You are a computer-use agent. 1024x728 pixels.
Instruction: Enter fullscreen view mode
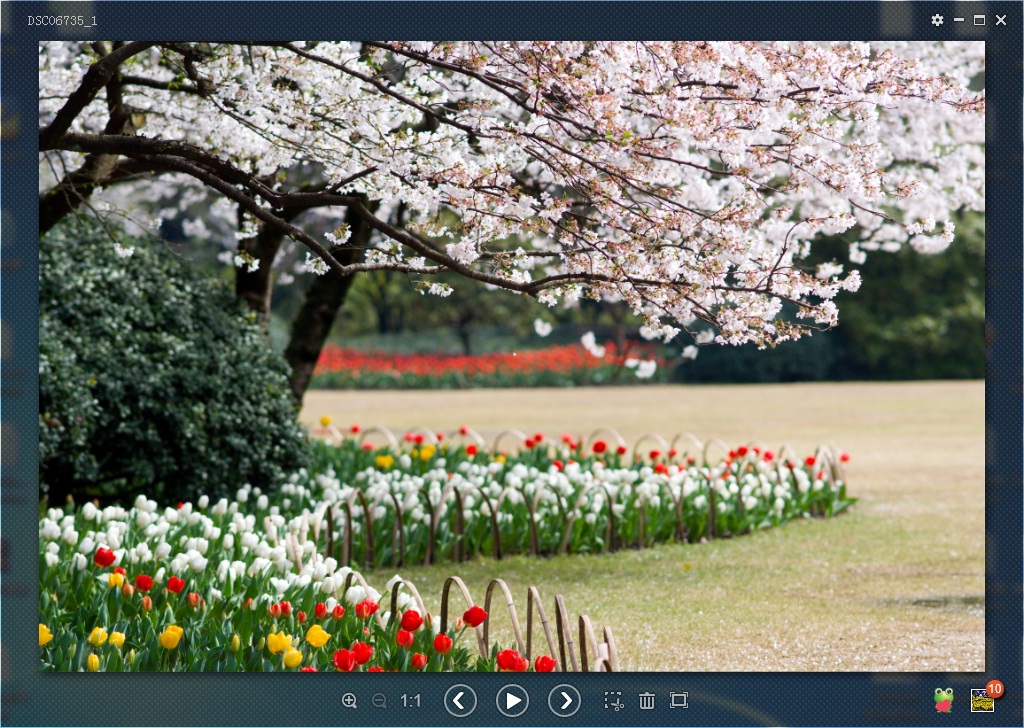coord(679,700)
